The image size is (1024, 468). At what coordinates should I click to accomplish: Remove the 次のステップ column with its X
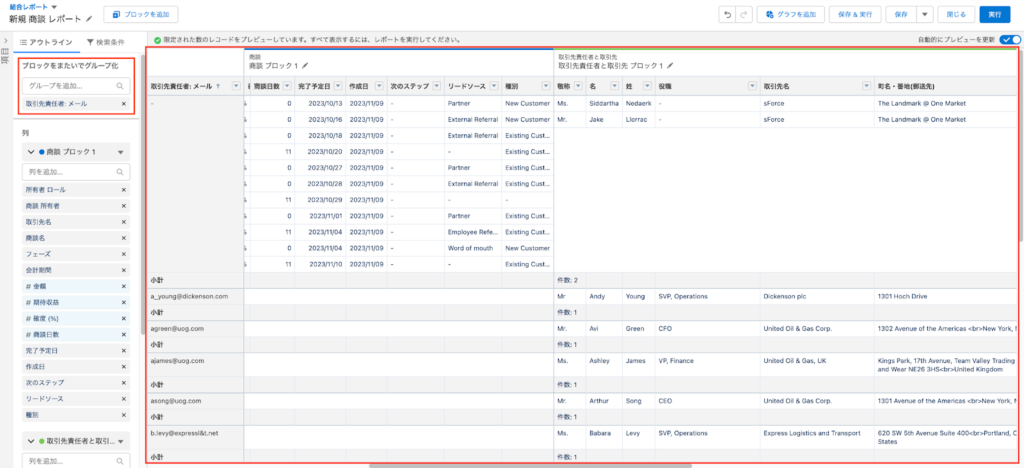123,382
